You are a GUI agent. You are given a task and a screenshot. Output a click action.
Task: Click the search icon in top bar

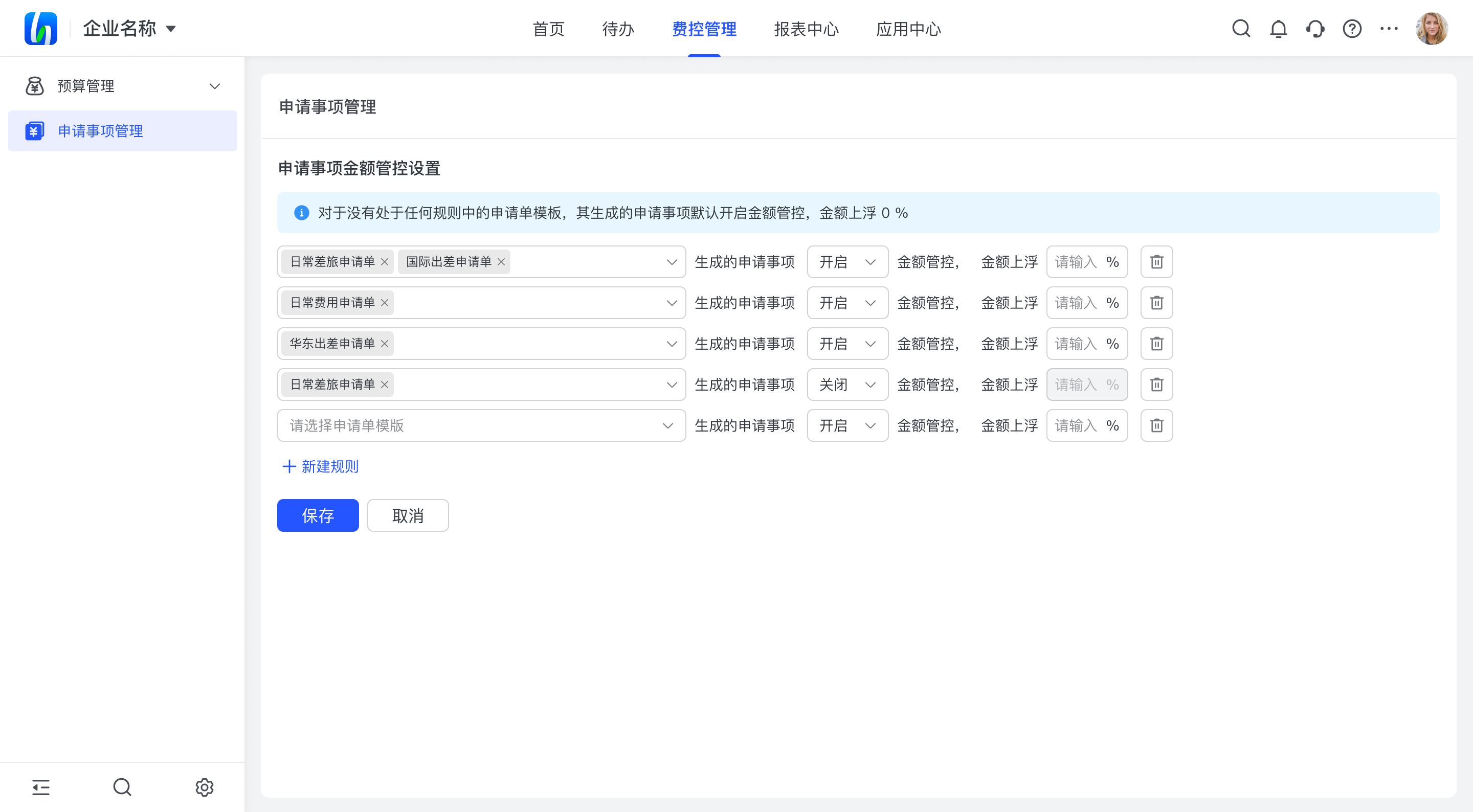click(1241, 29)
